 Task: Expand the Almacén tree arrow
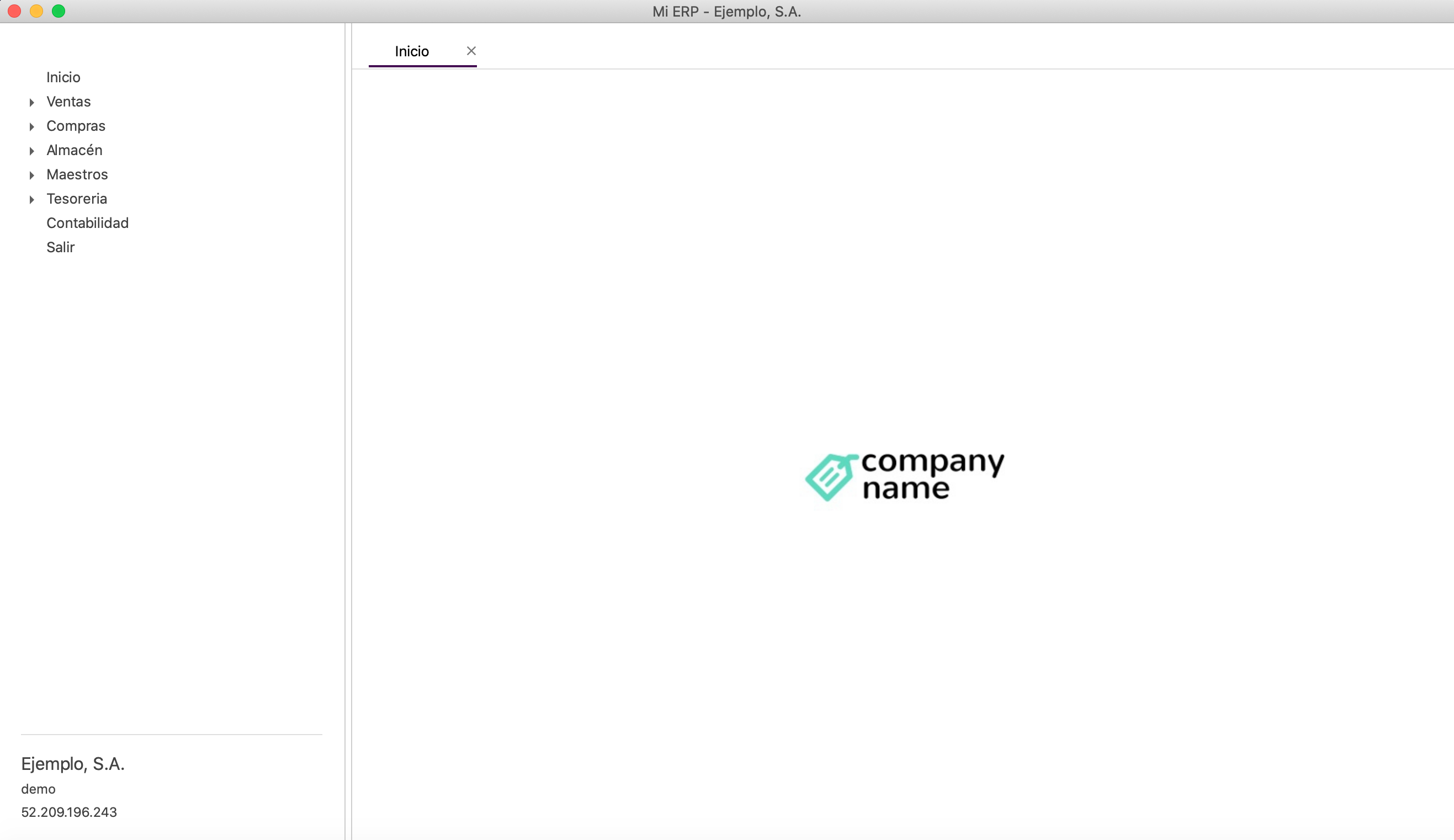[x=31, y=151]
